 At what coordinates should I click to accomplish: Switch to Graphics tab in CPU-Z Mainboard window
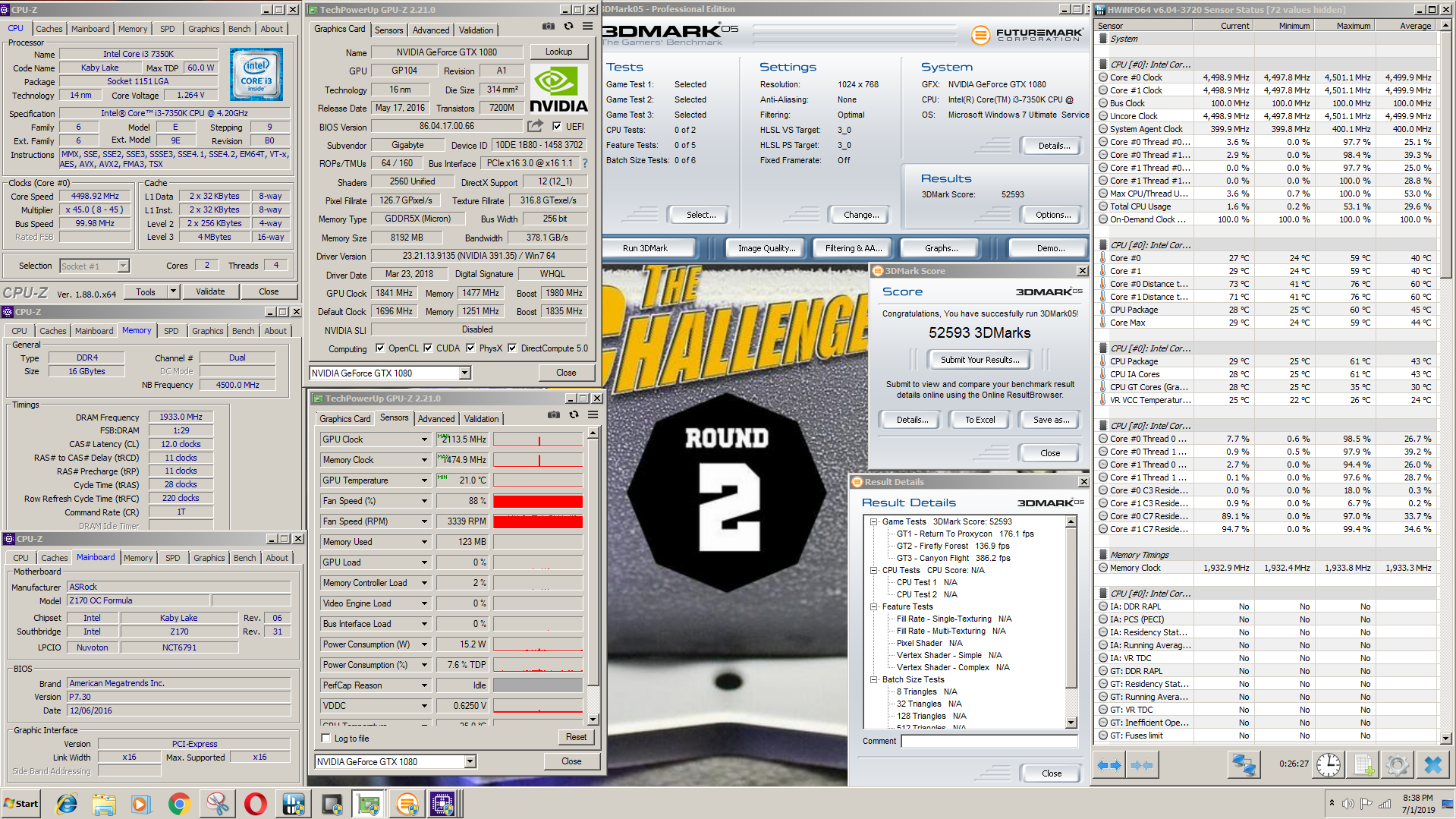209,558
